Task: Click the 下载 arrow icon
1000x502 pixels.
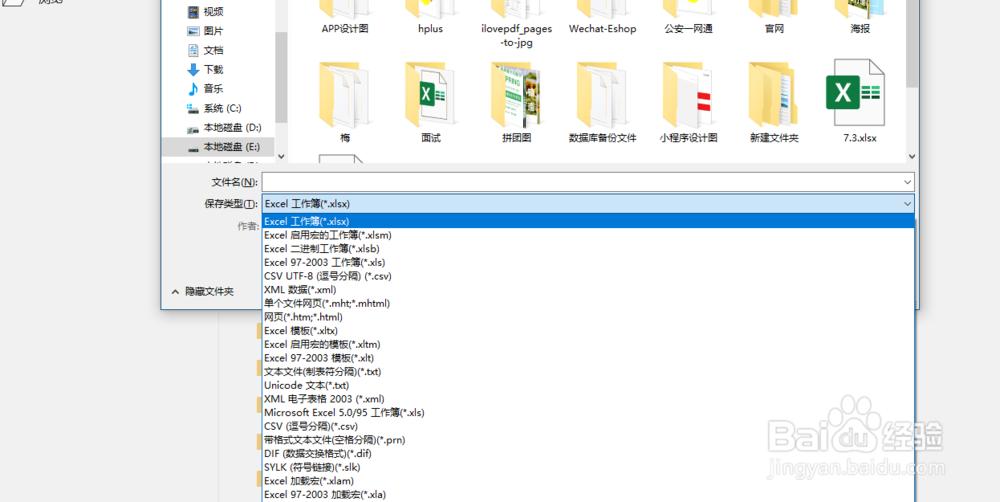Action: tap(193, 70)
